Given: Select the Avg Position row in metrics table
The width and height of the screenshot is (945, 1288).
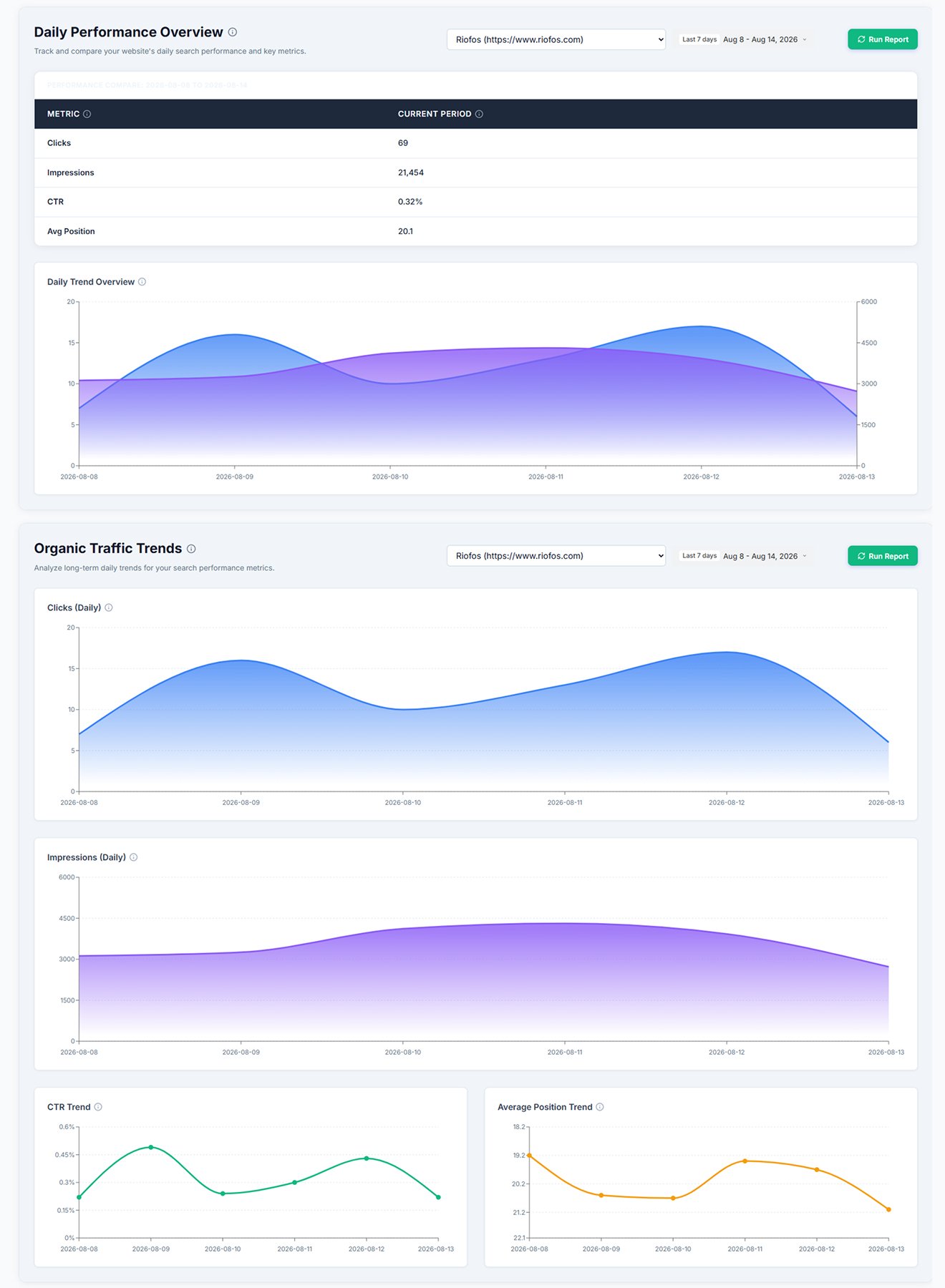Looking at the screenshot, I should pos(475,231).
